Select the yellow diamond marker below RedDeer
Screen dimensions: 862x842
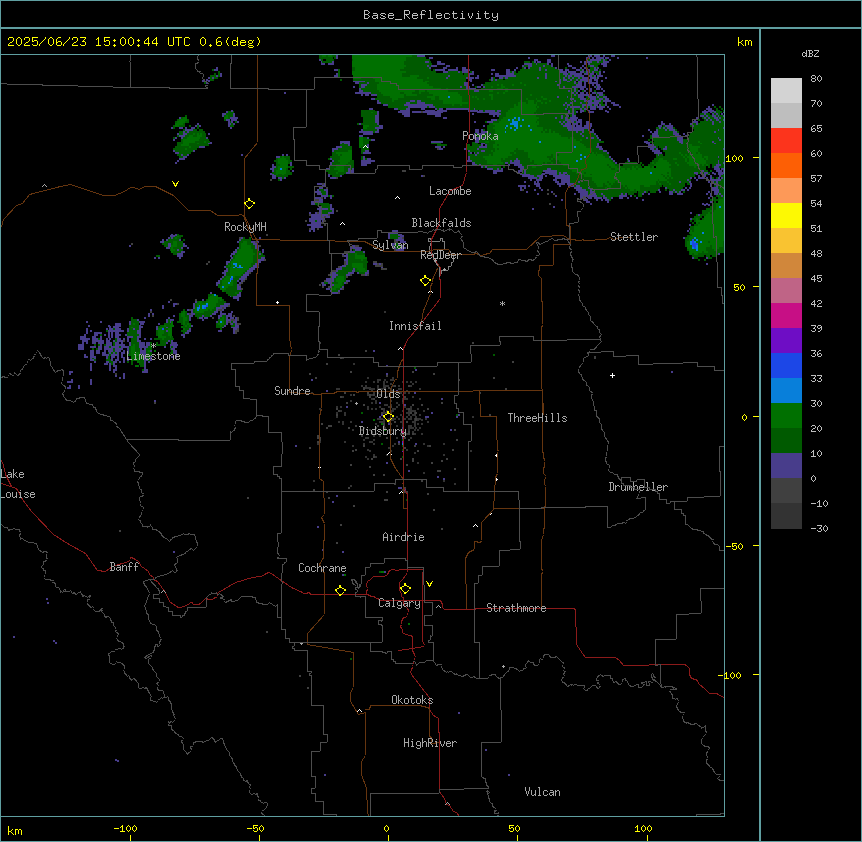(x=426, y=281)
